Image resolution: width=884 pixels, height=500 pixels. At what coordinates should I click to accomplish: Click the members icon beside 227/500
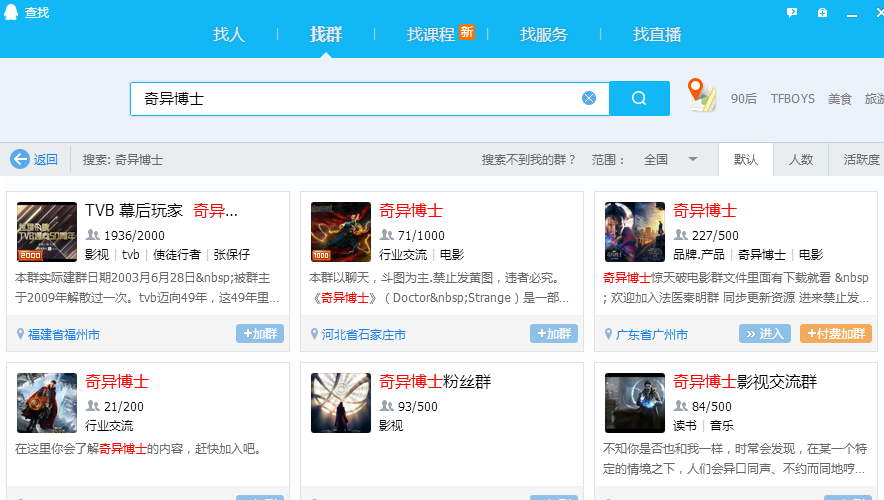(680, 234)
